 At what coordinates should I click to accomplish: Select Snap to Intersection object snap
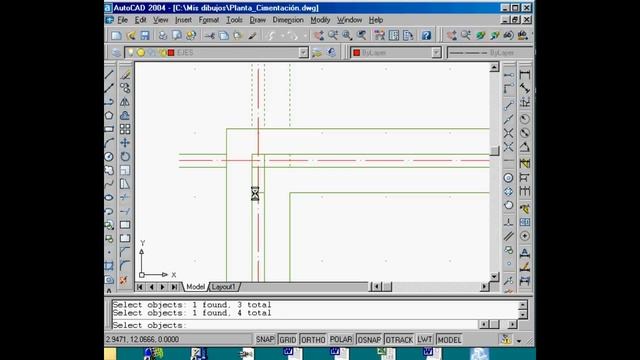pos(508,133)
